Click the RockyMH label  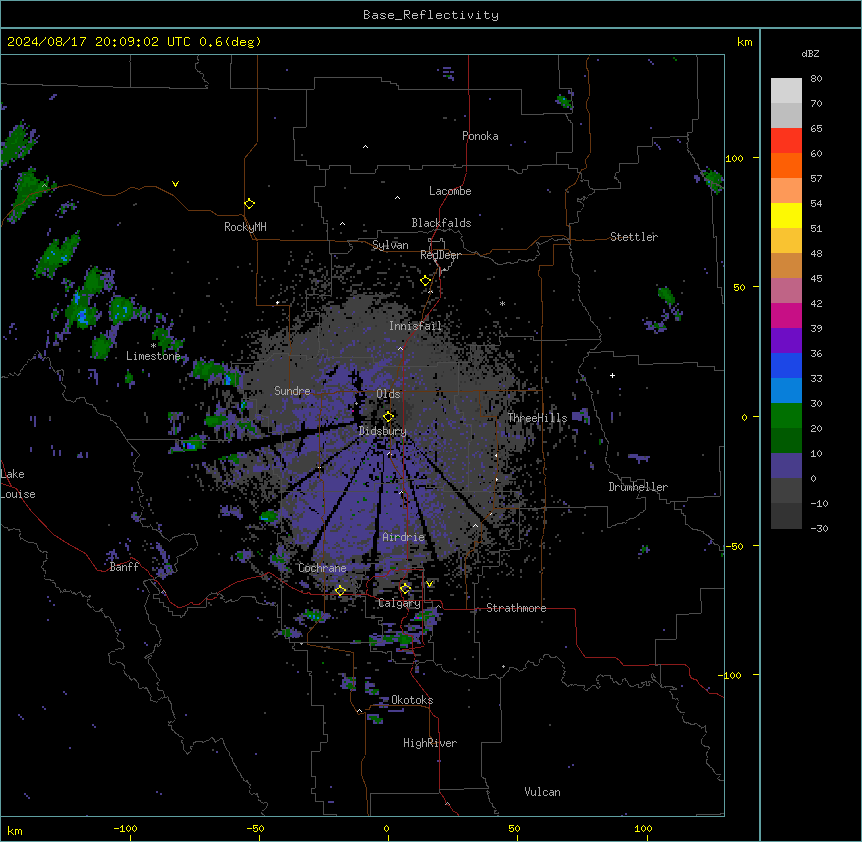245,227
